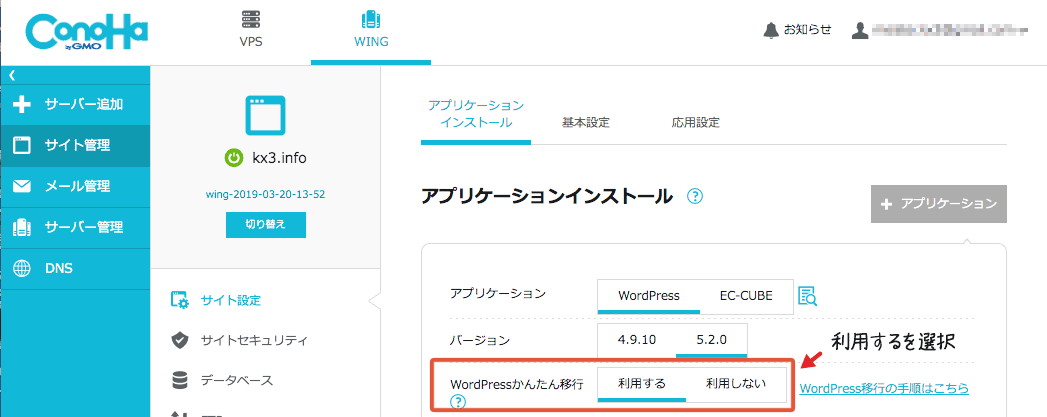Open the アプリケーションインストール tab
The height and width of the screenshot is (417, 1047).
[x=475, y=114]
